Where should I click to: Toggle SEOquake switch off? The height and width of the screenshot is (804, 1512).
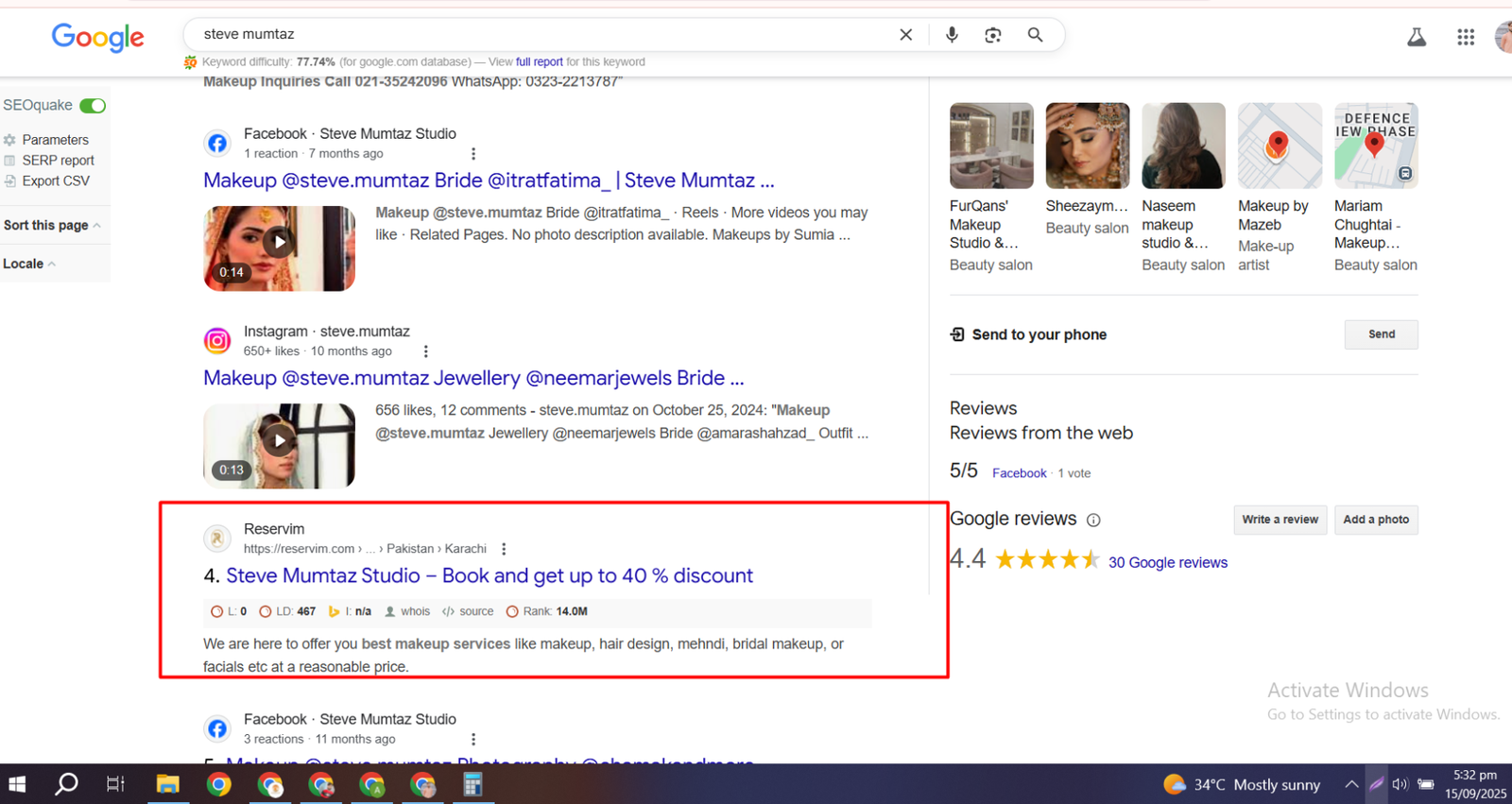[93, 106]
